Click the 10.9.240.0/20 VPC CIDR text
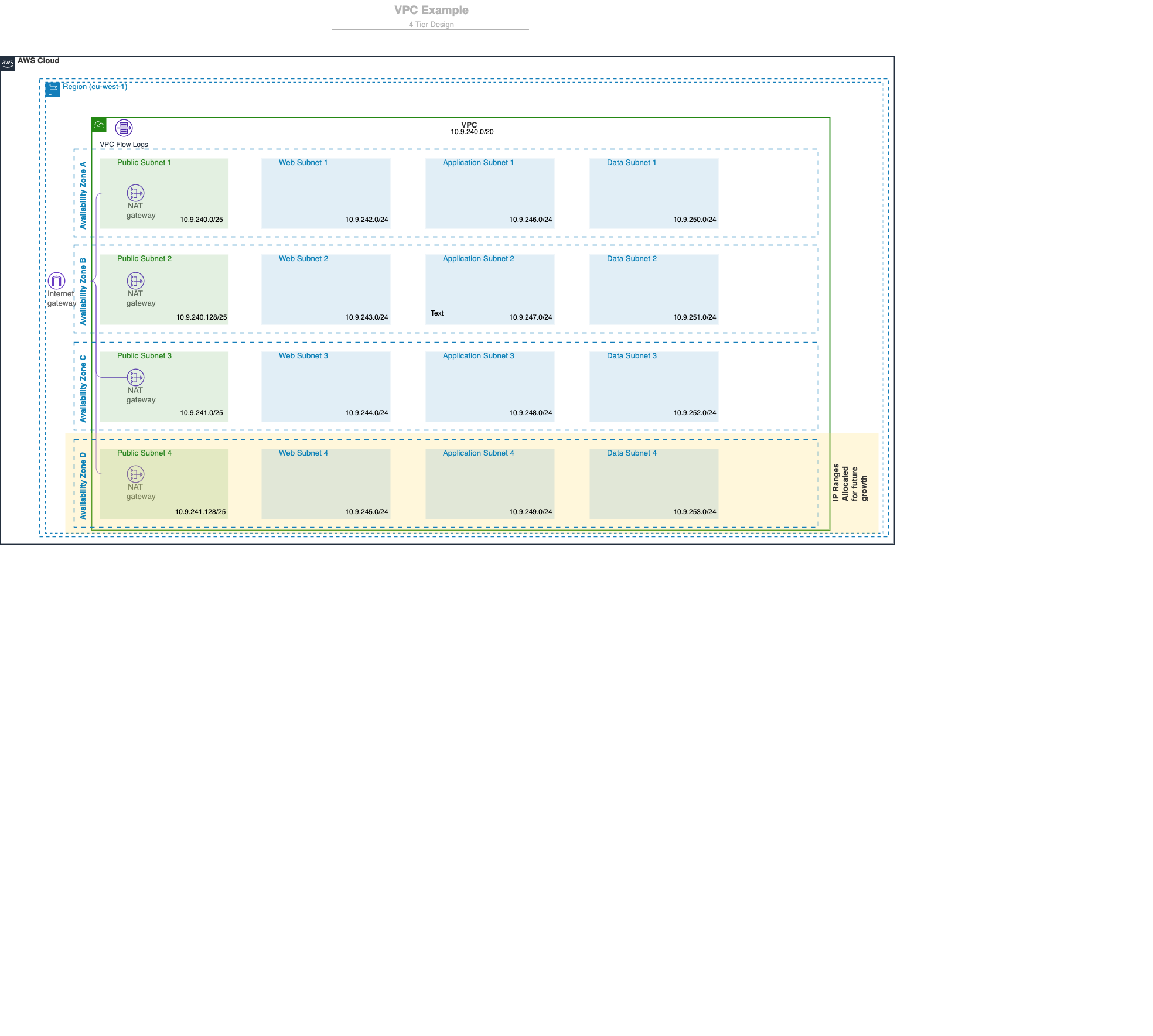1153x1036 pixels. coord(472,132)
